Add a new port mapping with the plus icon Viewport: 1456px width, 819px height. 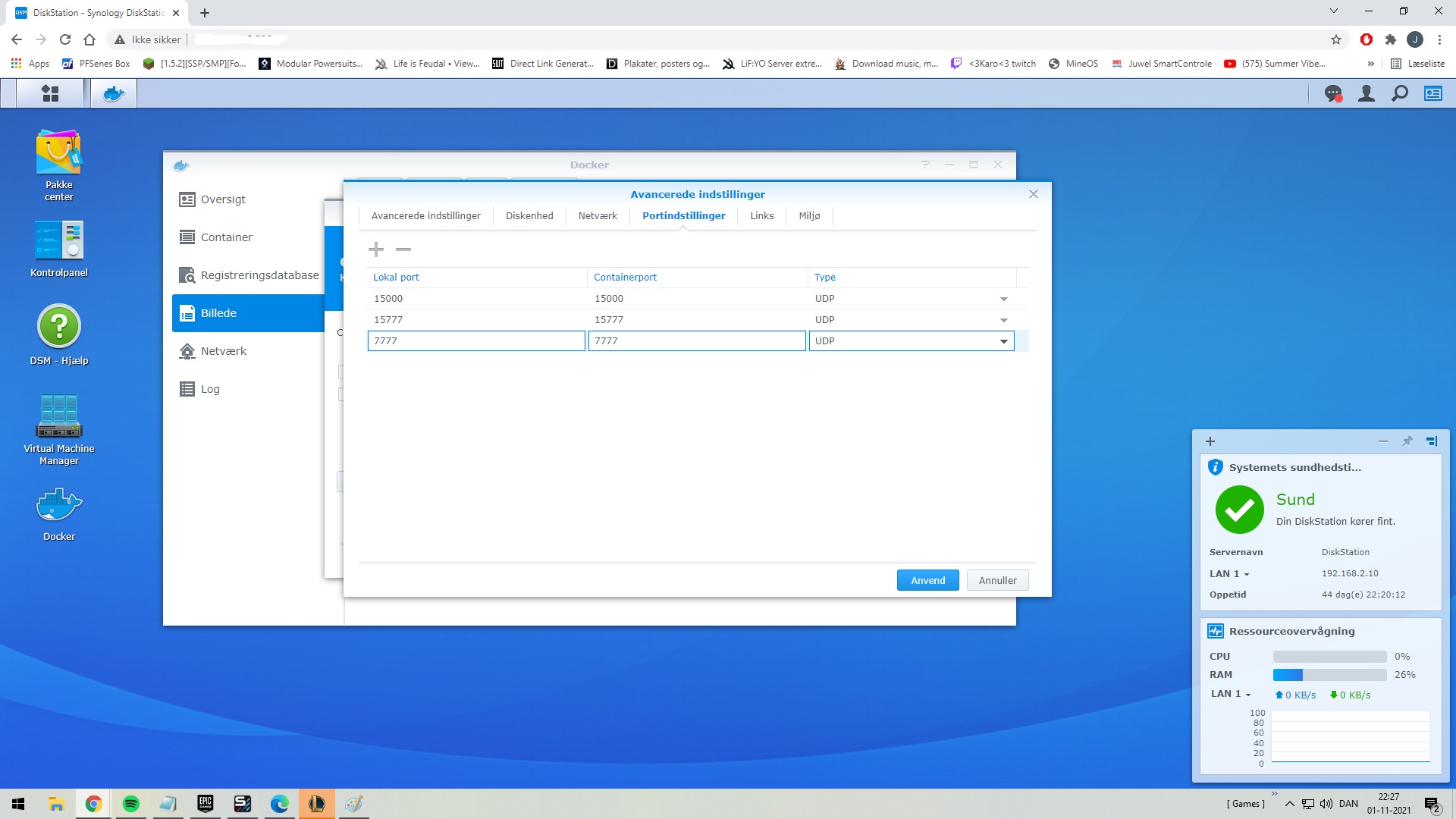(375, 249)
